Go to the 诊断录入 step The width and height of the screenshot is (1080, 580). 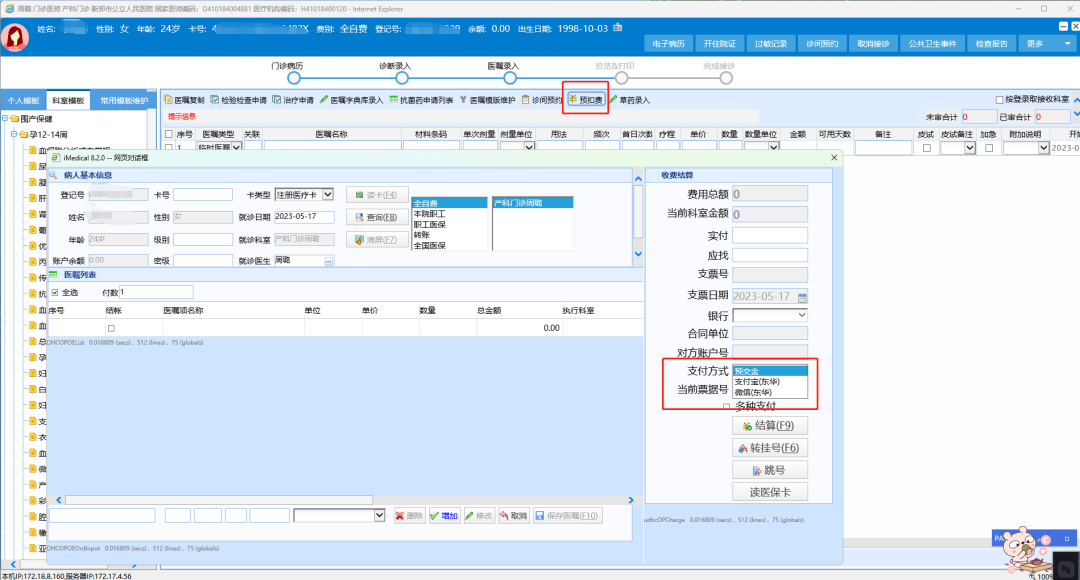coord(402,78)
